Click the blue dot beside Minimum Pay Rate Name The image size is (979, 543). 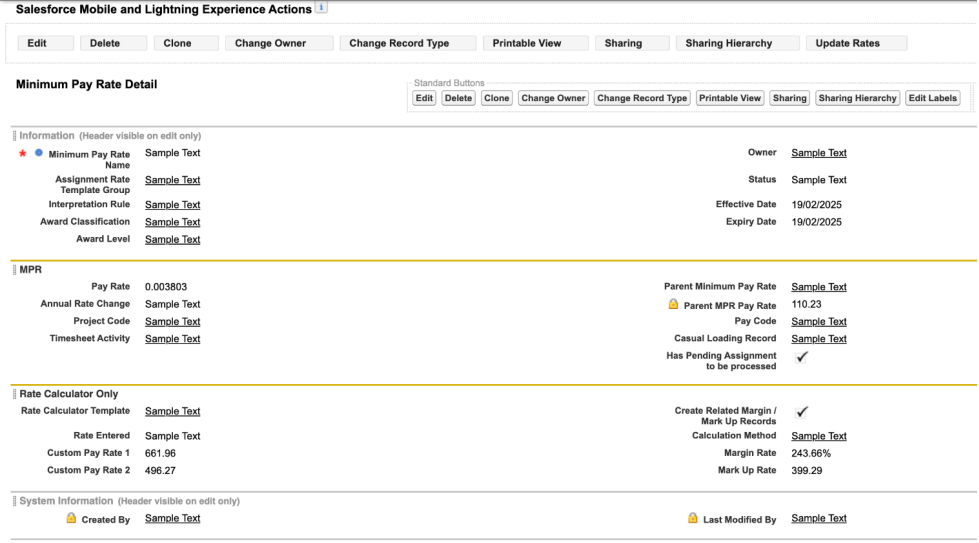(39, 152)
